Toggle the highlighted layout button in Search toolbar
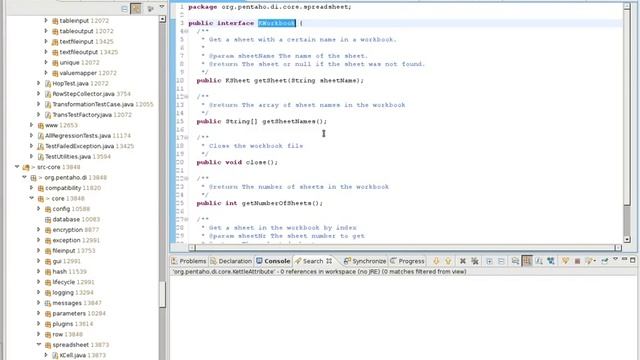The height and width of the screenshot is (360, 640). click(x=527, y=261)
